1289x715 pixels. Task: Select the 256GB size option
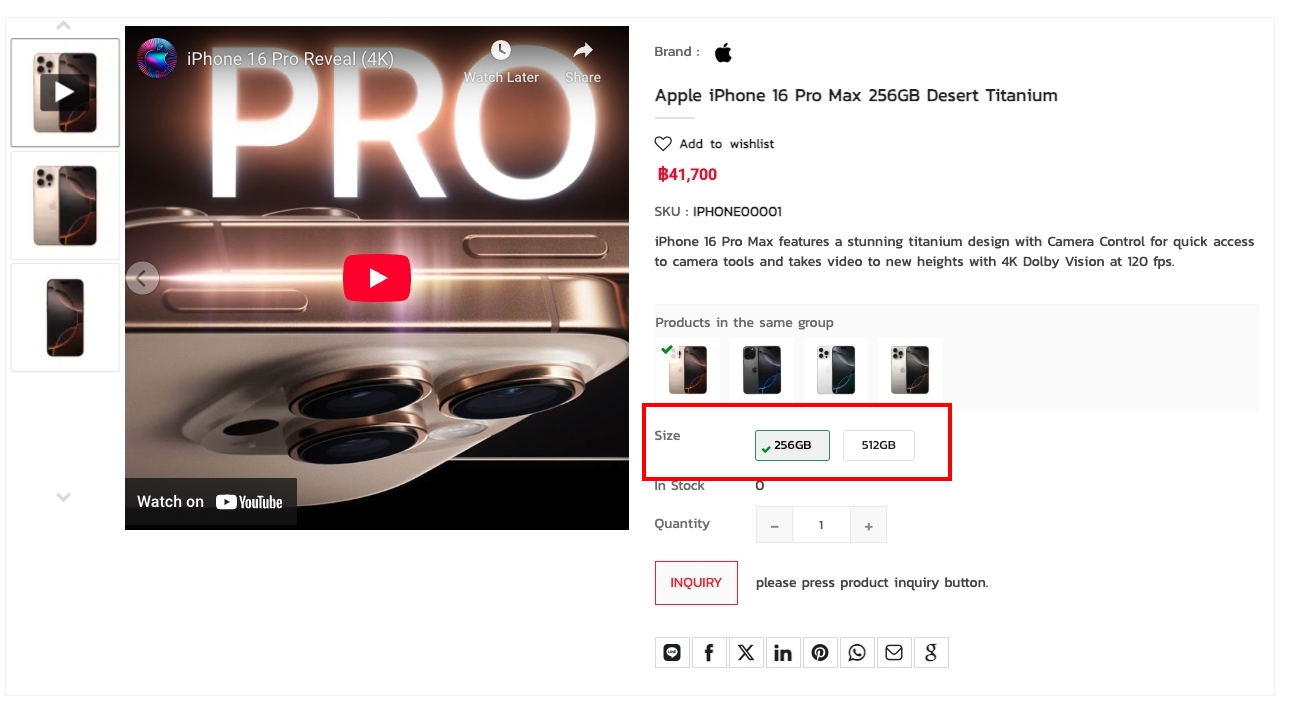coord(792,445)
